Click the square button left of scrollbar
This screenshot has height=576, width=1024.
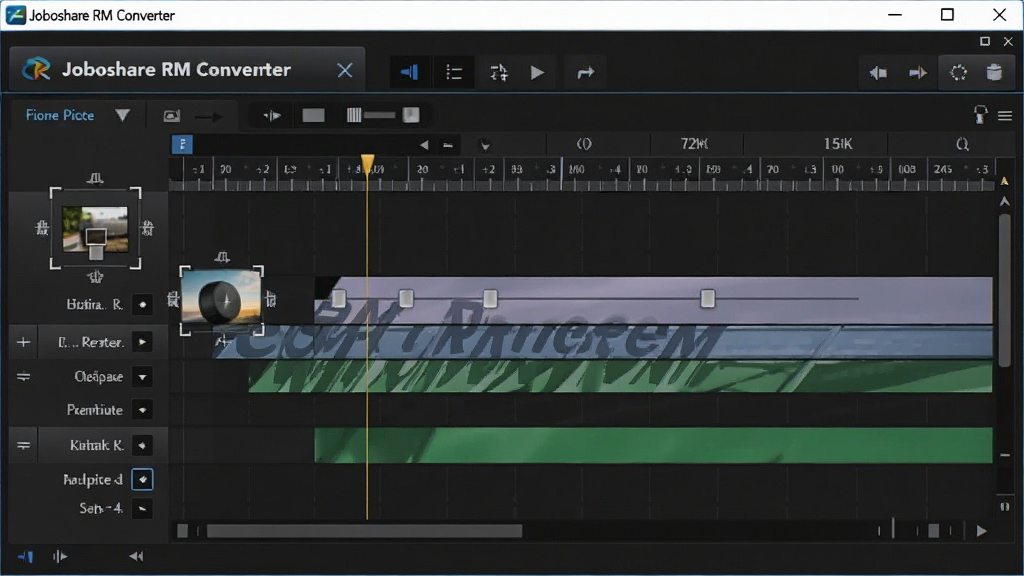pos(183,531)
